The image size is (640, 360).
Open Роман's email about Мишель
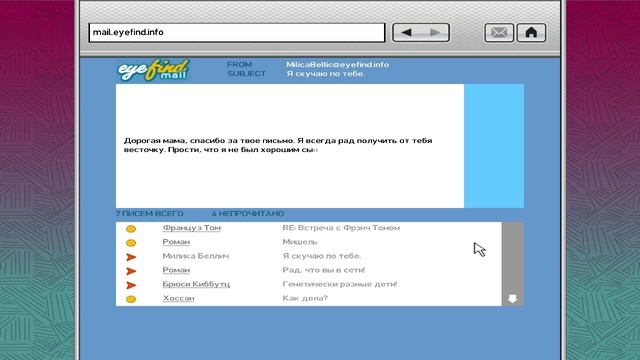(x=176, y=242)
